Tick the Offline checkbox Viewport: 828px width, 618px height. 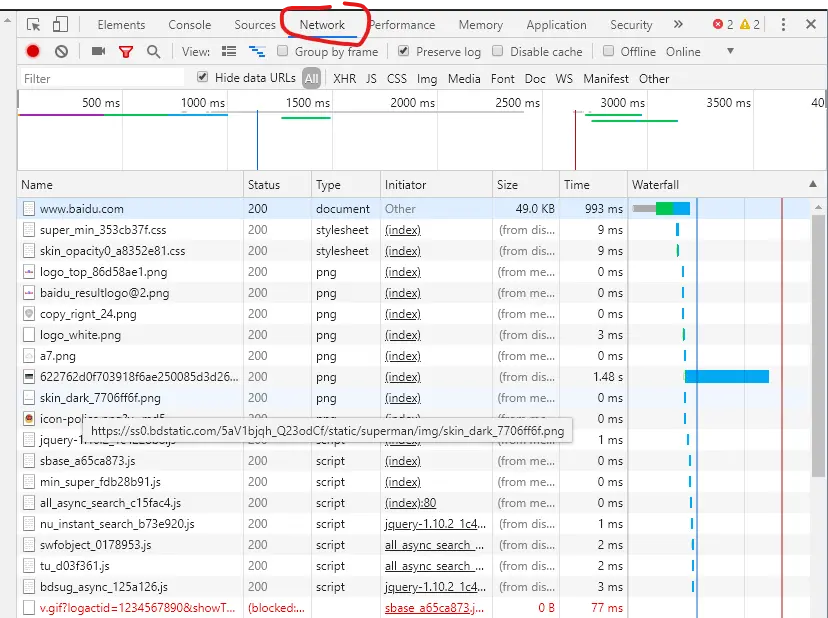(x=608, y=51)
